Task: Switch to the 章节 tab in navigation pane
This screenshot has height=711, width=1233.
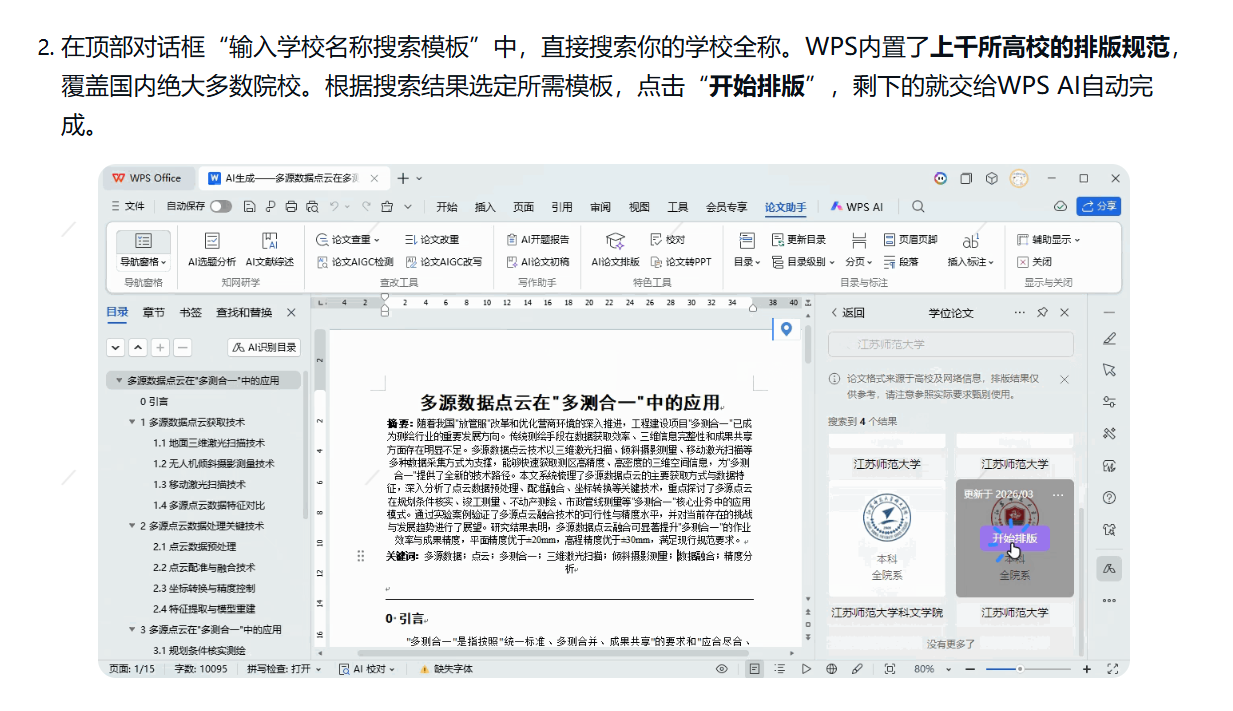Action: tap(154, 313)
